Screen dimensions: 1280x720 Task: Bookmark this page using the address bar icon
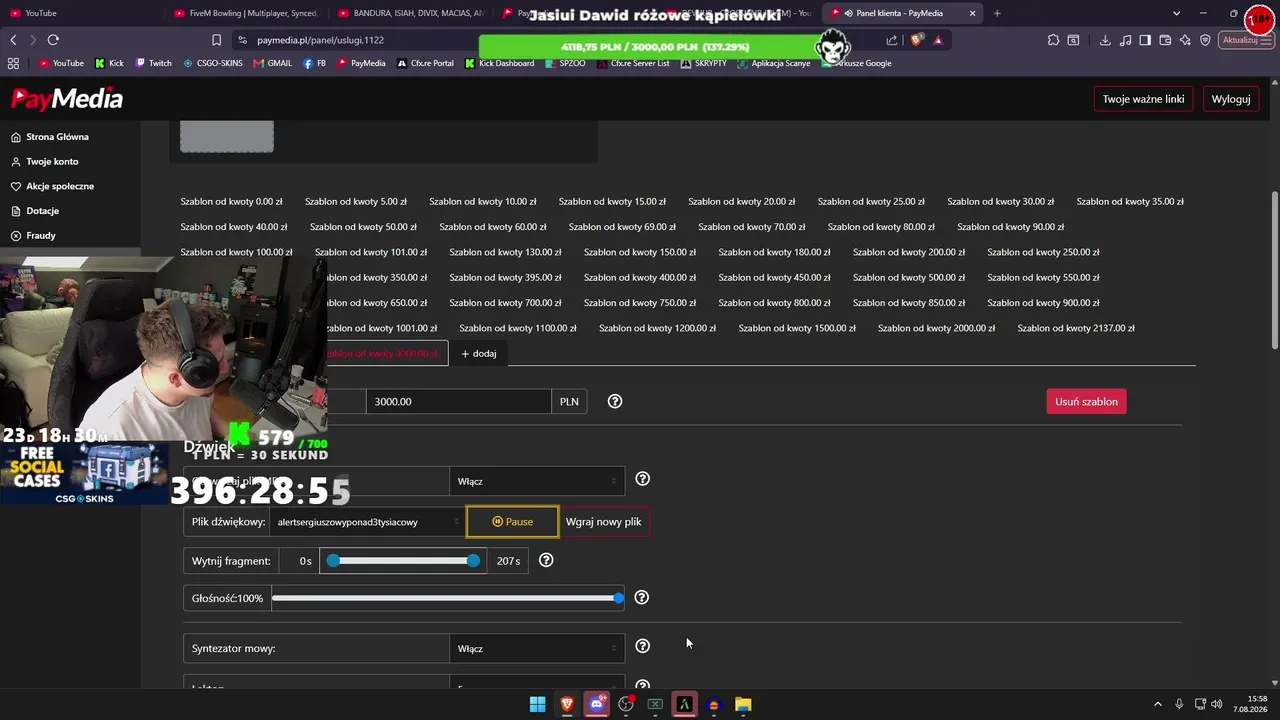point(216,40)
